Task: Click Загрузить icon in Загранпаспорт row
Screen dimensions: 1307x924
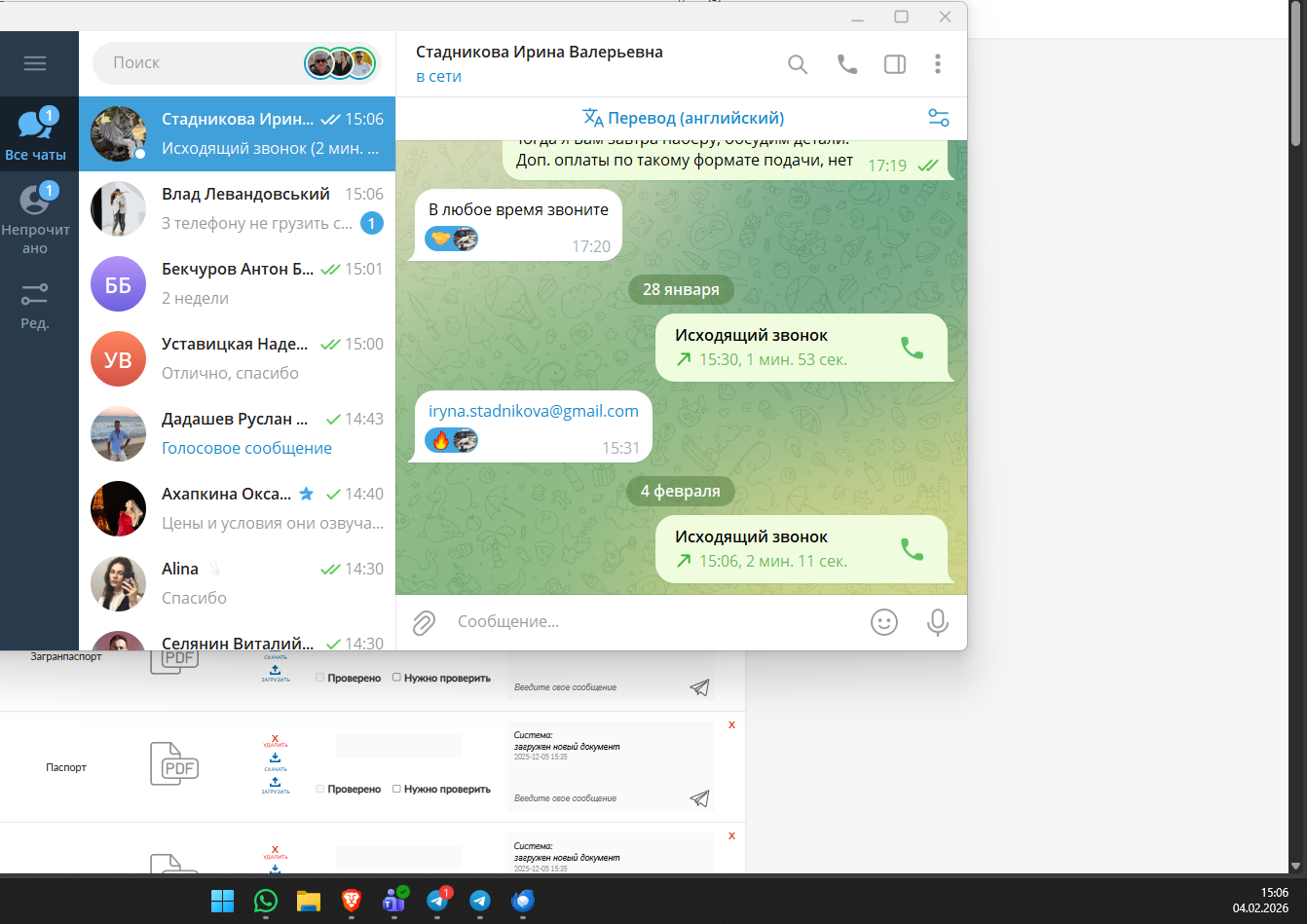Action: (276, 674)
